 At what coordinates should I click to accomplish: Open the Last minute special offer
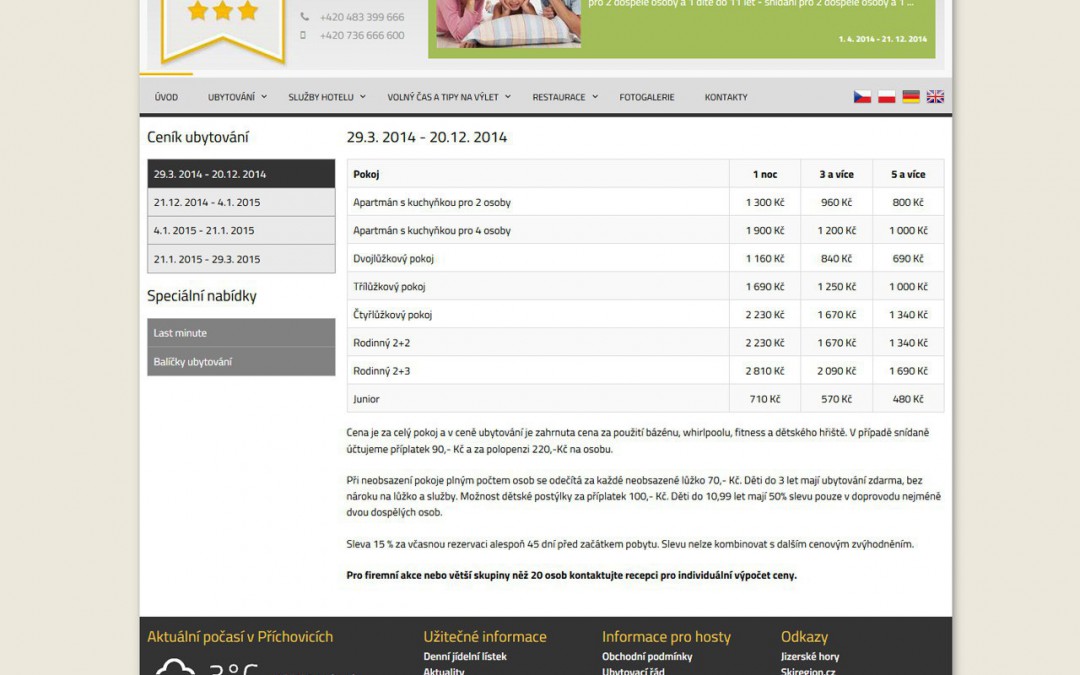click(241, 333)
